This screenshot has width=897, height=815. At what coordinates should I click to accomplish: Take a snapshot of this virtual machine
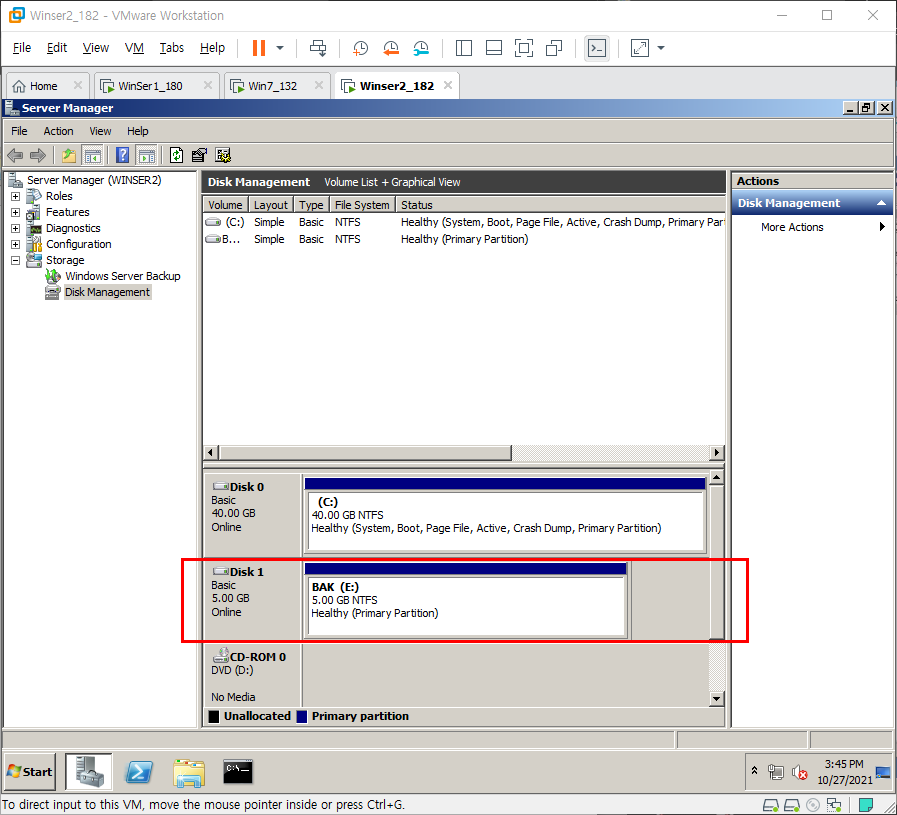(x=360, y=48)
